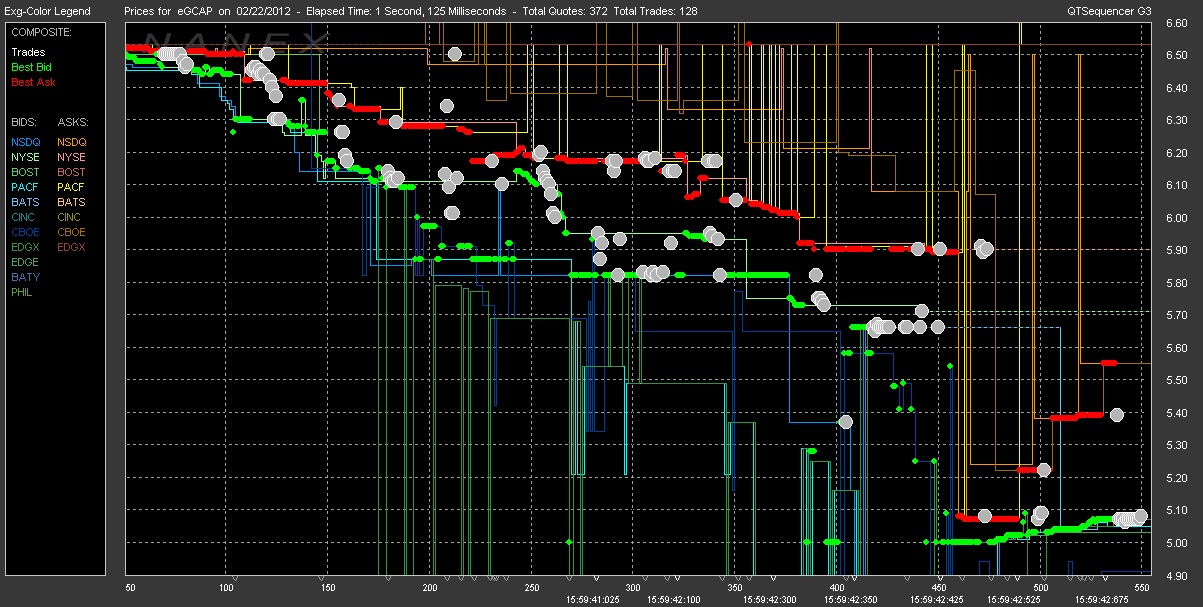
Task: Click the Trades entry in composite legend
Action: [x=27, y=52]
